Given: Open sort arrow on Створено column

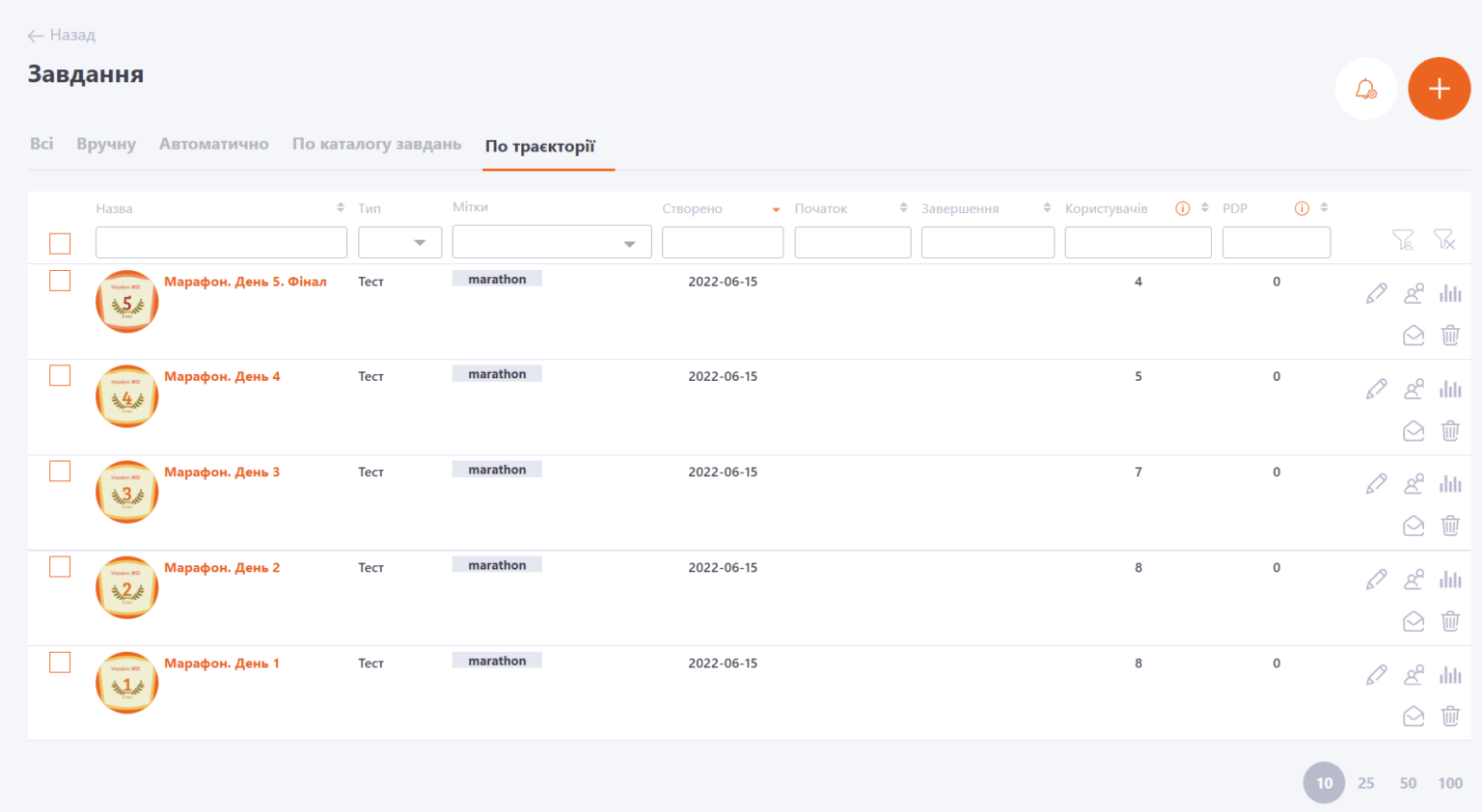Looking at the screenshot, I should click(775, 208).
